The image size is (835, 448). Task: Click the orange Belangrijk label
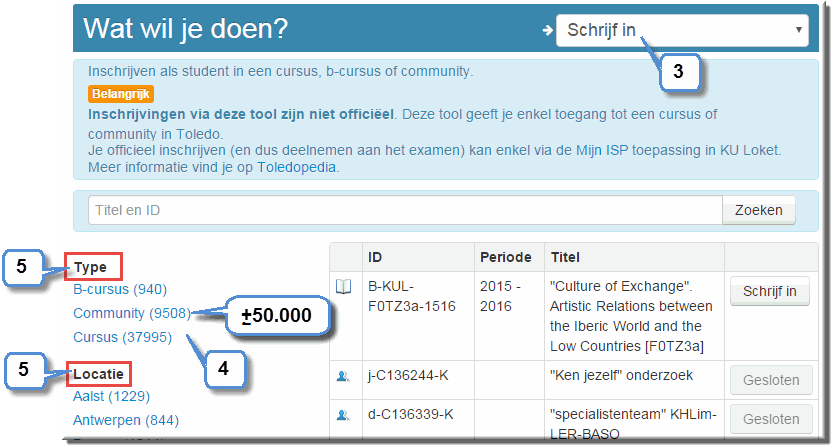click(121, 94)
